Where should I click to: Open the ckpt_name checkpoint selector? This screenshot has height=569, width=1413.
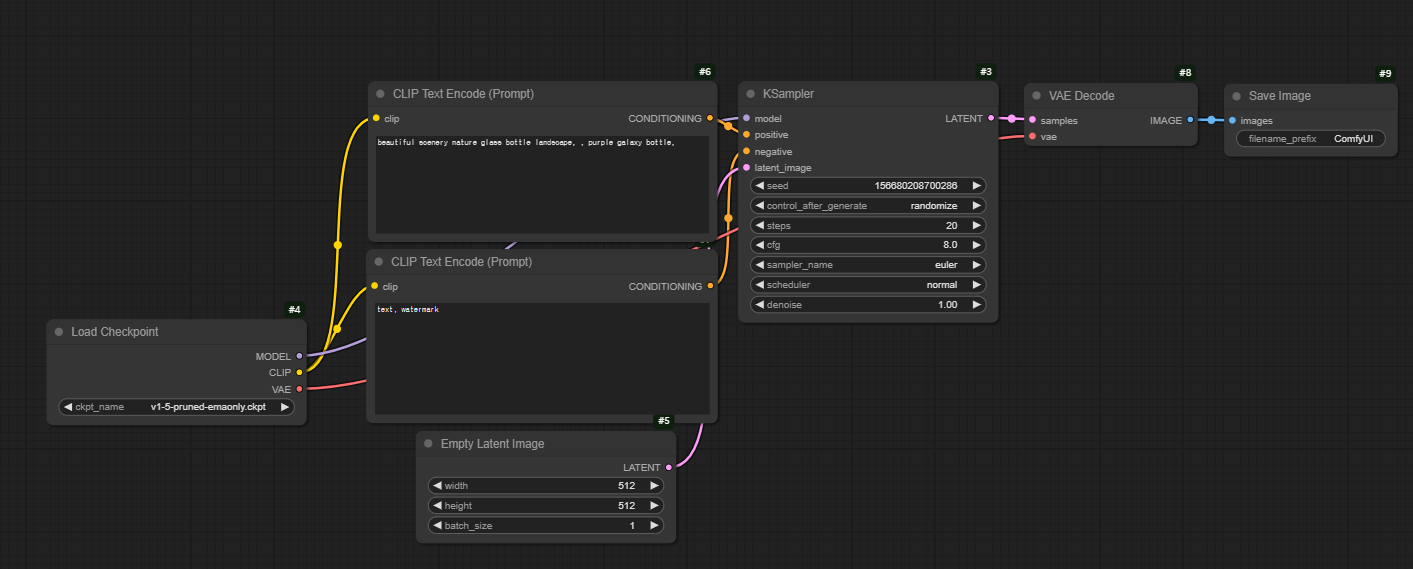click(x=176, y=407)
